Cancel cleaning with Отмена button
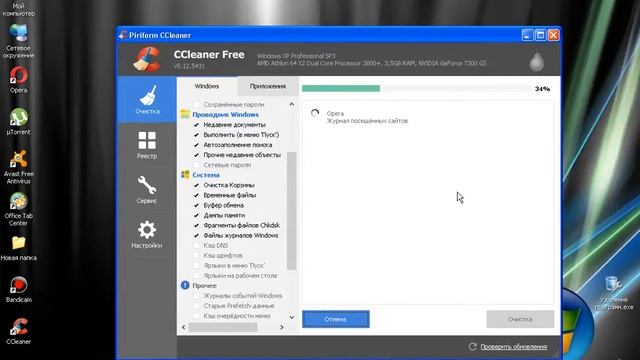640x360 pixels. click(336, 319)
